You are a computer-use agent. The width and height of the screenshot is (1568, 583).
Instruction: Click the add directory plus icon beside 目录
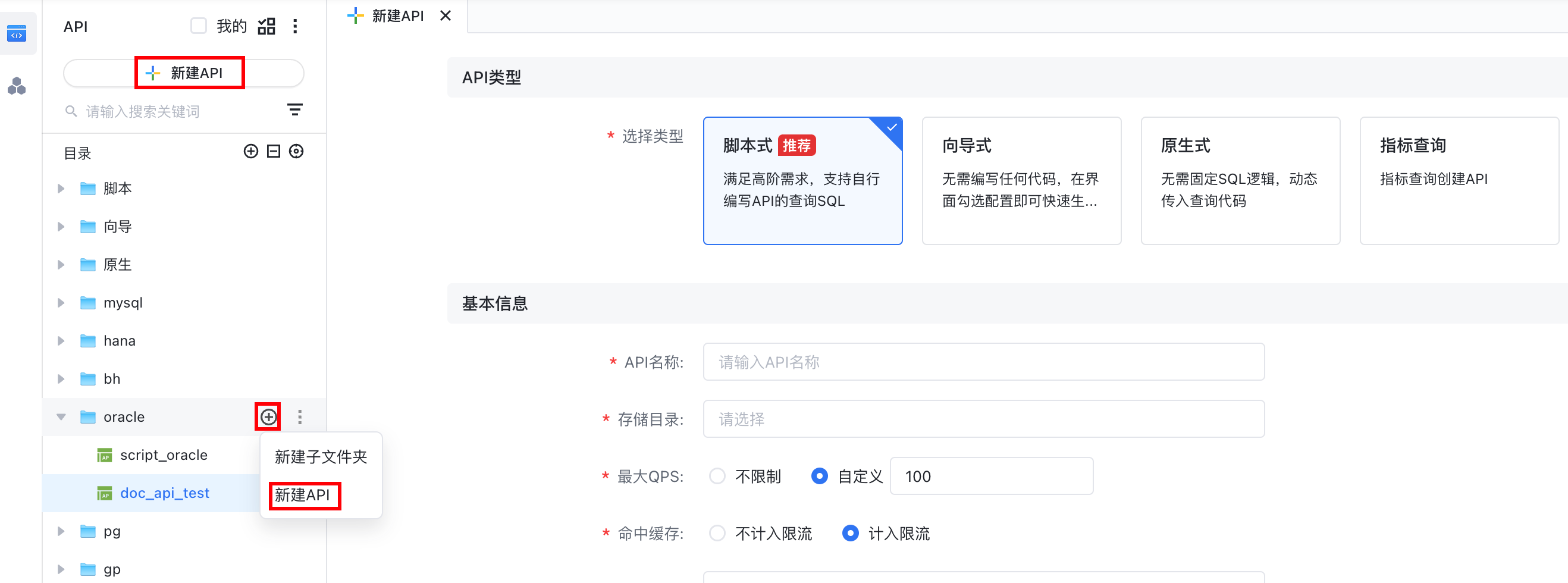coord(251,152)
